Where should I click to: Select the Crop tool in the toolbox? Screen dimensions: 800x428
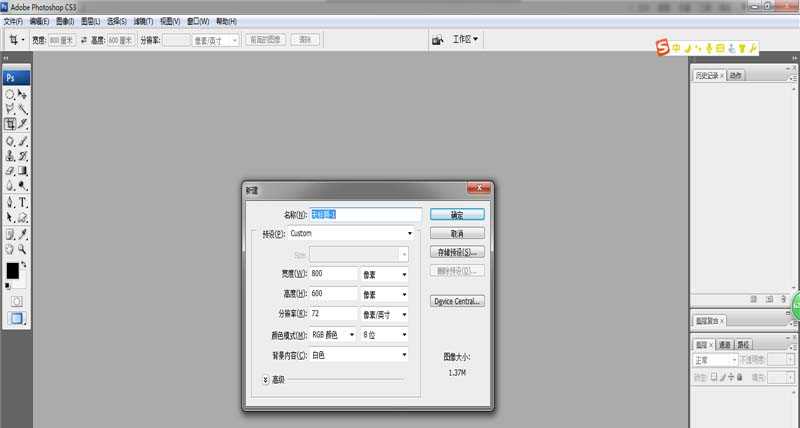[10, 124]
